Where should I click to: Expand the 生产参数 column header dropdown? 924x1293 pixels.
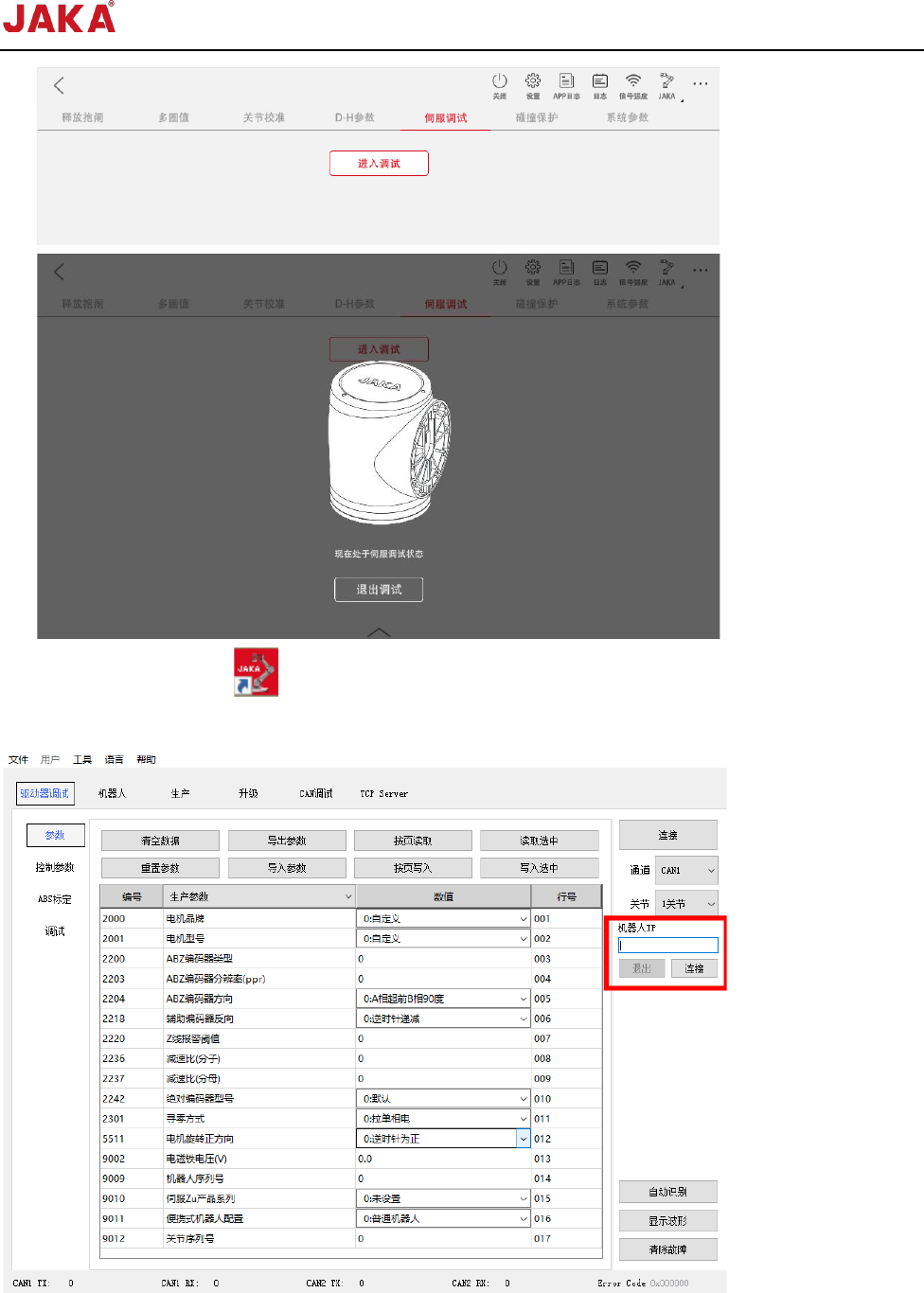point(259,896)
